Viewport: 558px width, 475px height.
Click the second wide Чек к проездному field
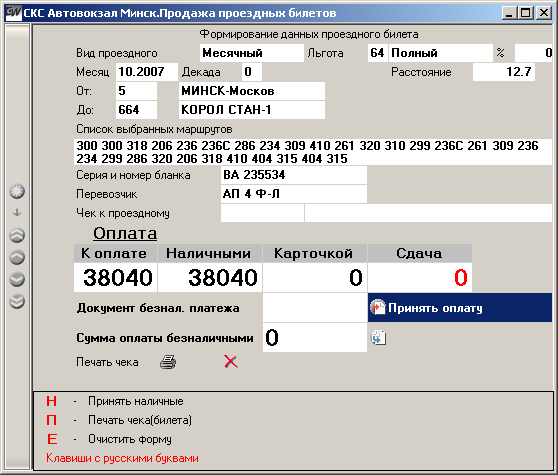pyautogui.click(x=428, y=213)
